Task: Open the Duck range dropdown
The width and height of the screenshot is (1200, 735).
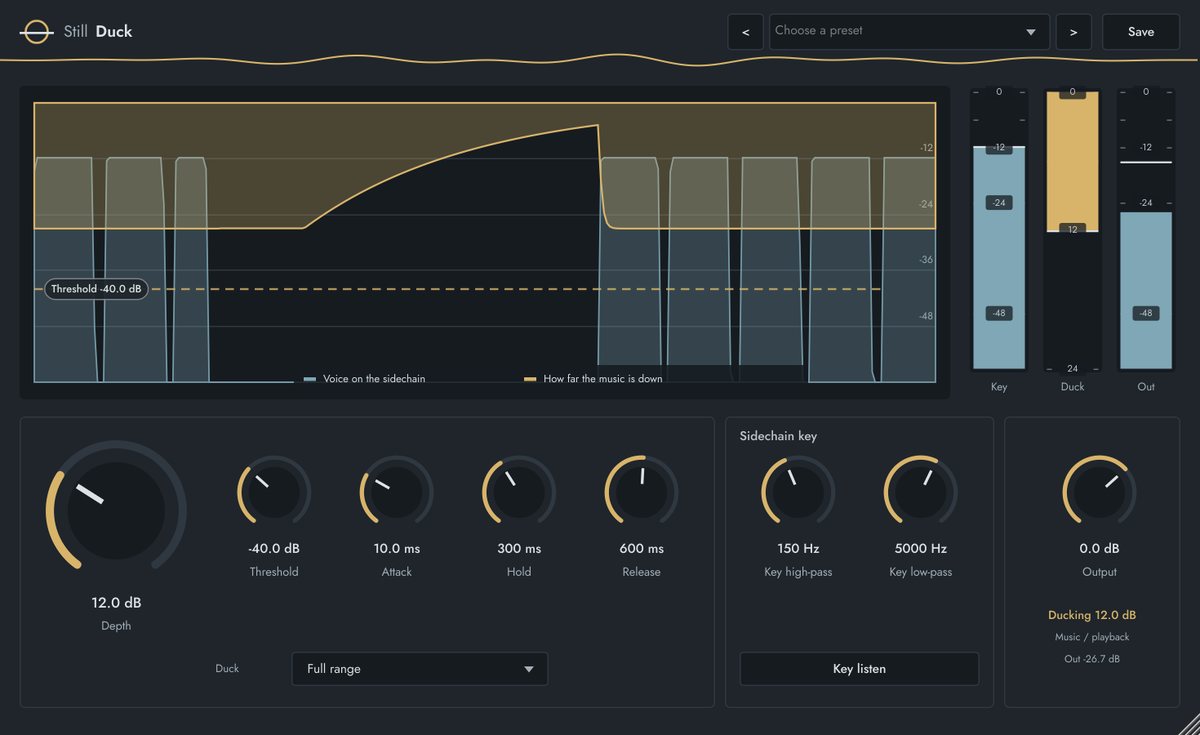Action: tap(420, 669)
